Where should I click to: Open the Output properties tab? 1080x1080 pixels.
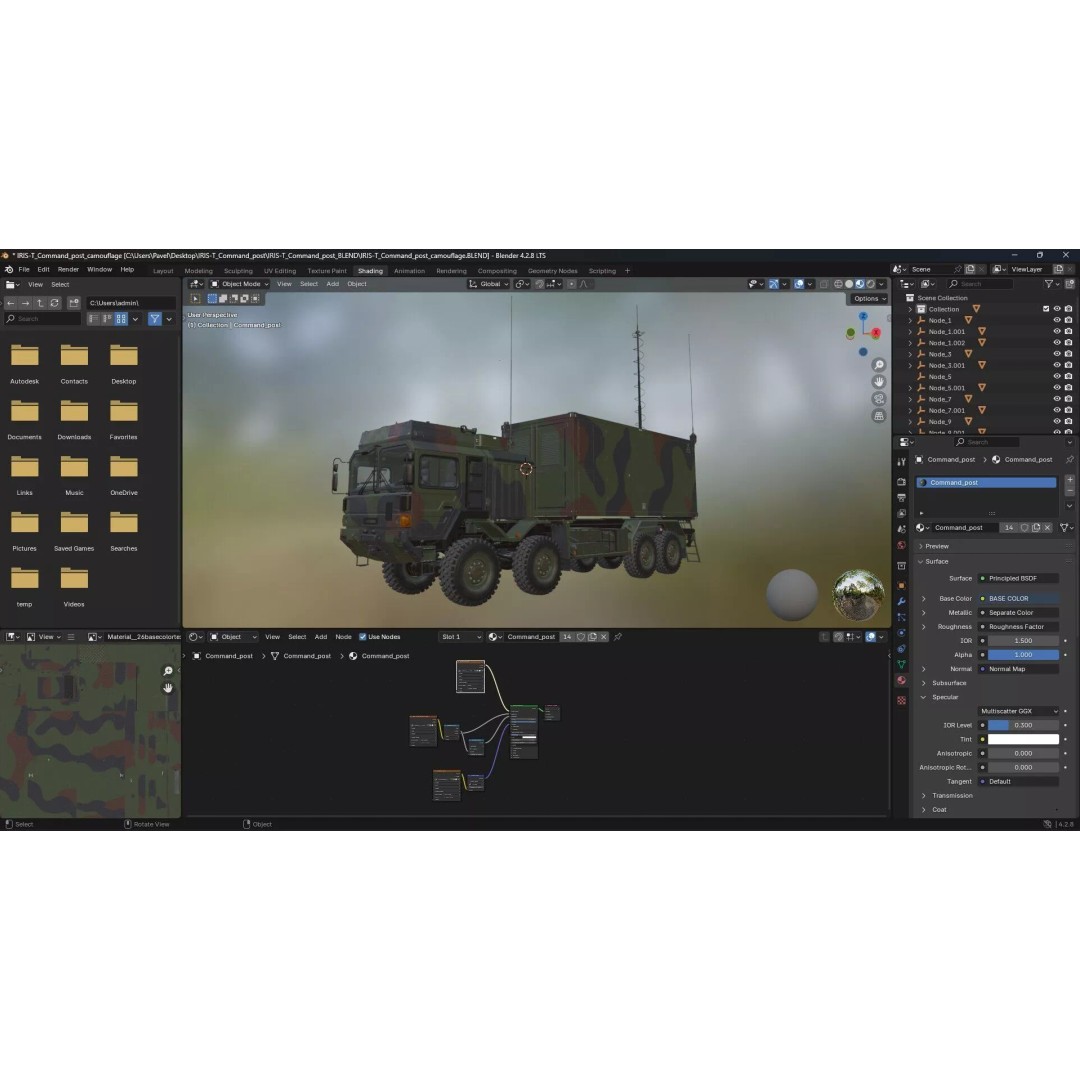click(901, 497)
